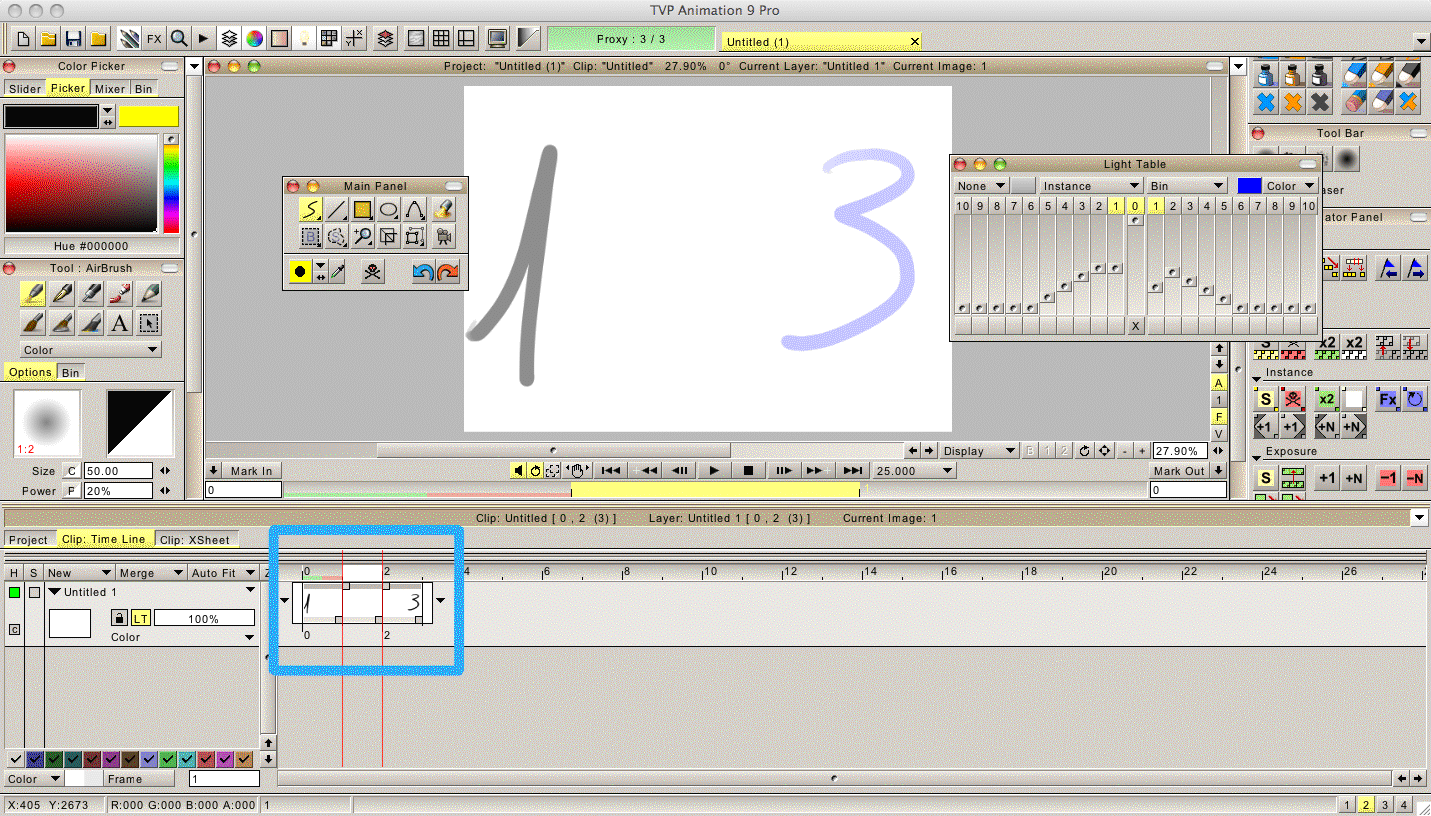Click the rainbow hue strip in Color Picker

pyautogui.click(x=171, y=190)
